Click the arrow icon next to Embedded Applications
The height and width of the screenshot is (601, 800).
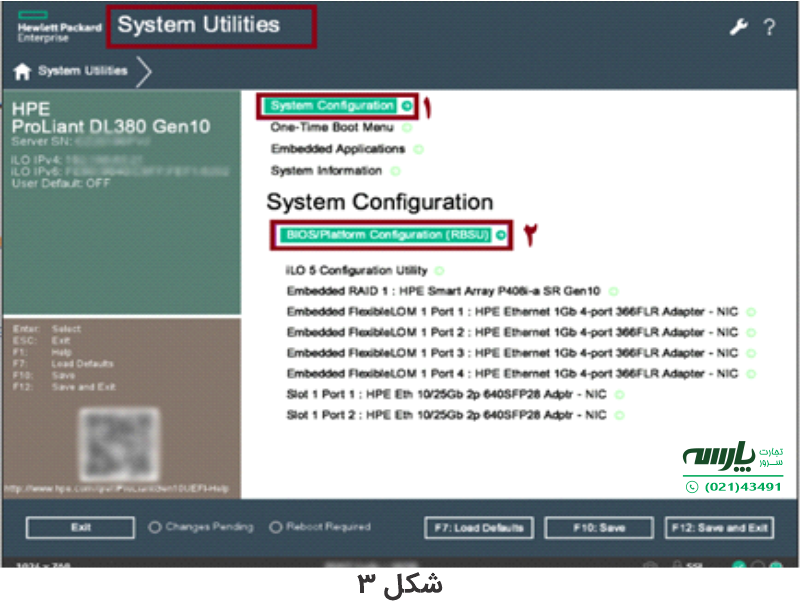point(418,149)
